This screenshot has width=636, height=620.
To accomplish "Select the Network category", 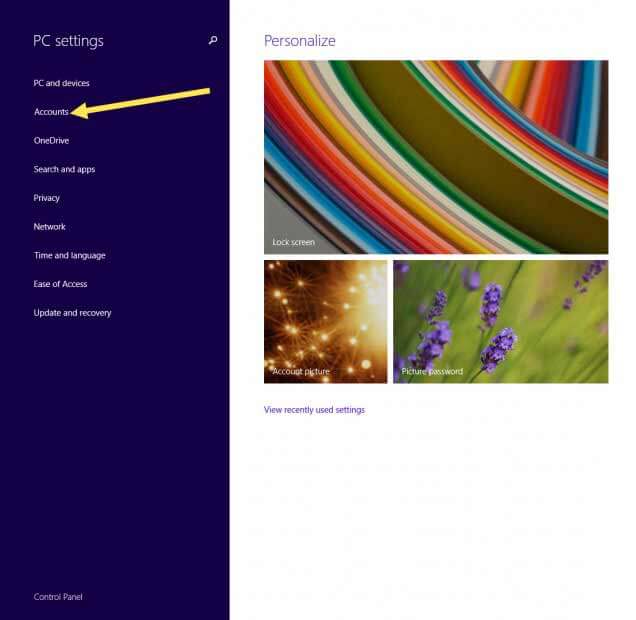I will click(x=49, y=227).
